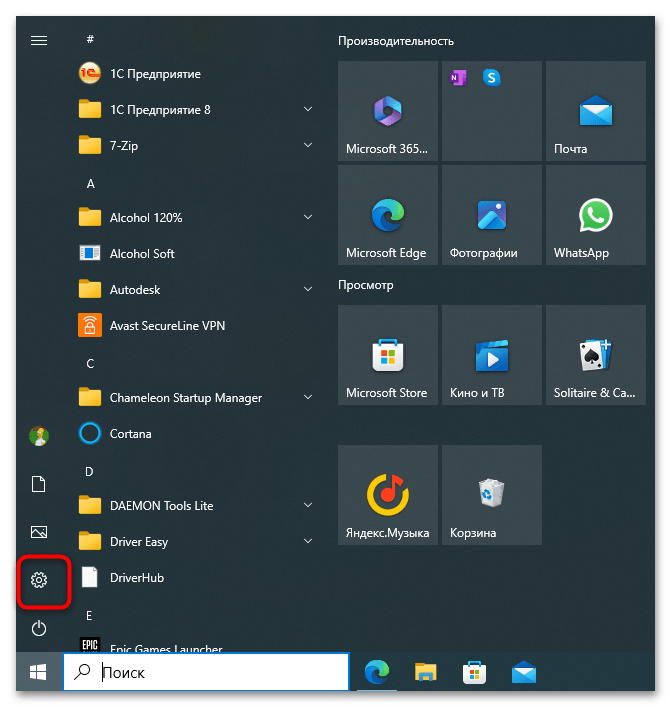Open Яндекс.Музыка tile
The width and height of the screenshot is (671, 707).
[388, 495]
